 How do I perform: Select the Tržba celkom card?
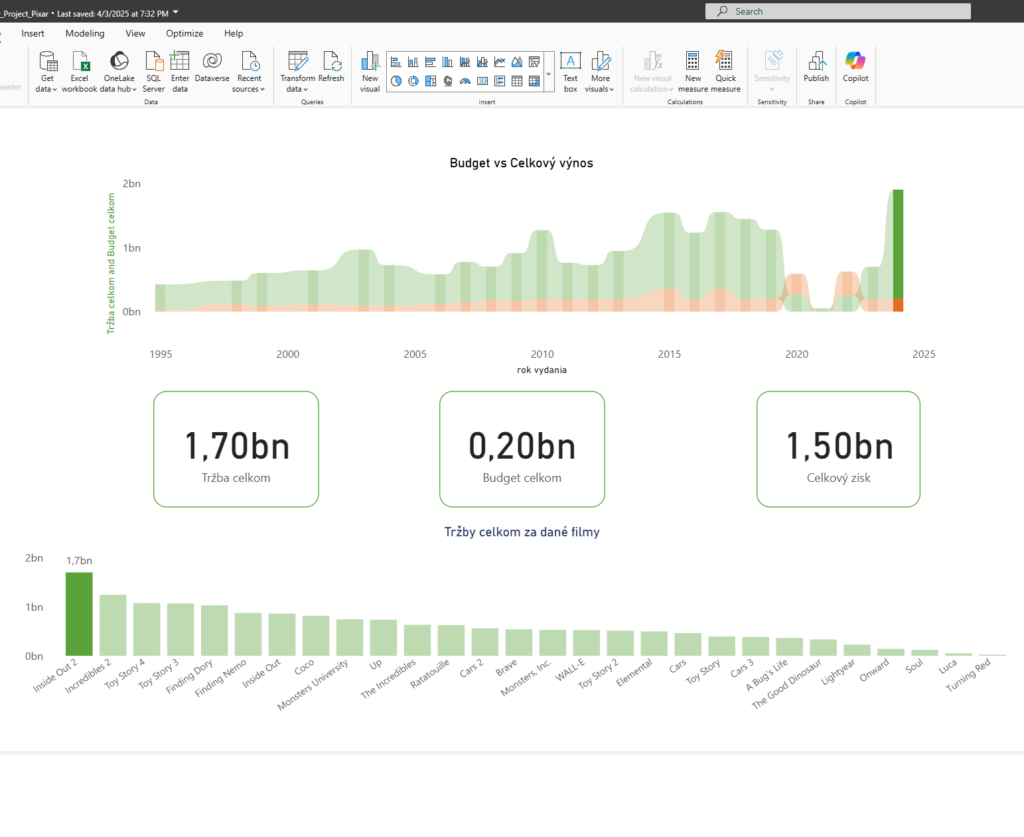tap(236, 449)
